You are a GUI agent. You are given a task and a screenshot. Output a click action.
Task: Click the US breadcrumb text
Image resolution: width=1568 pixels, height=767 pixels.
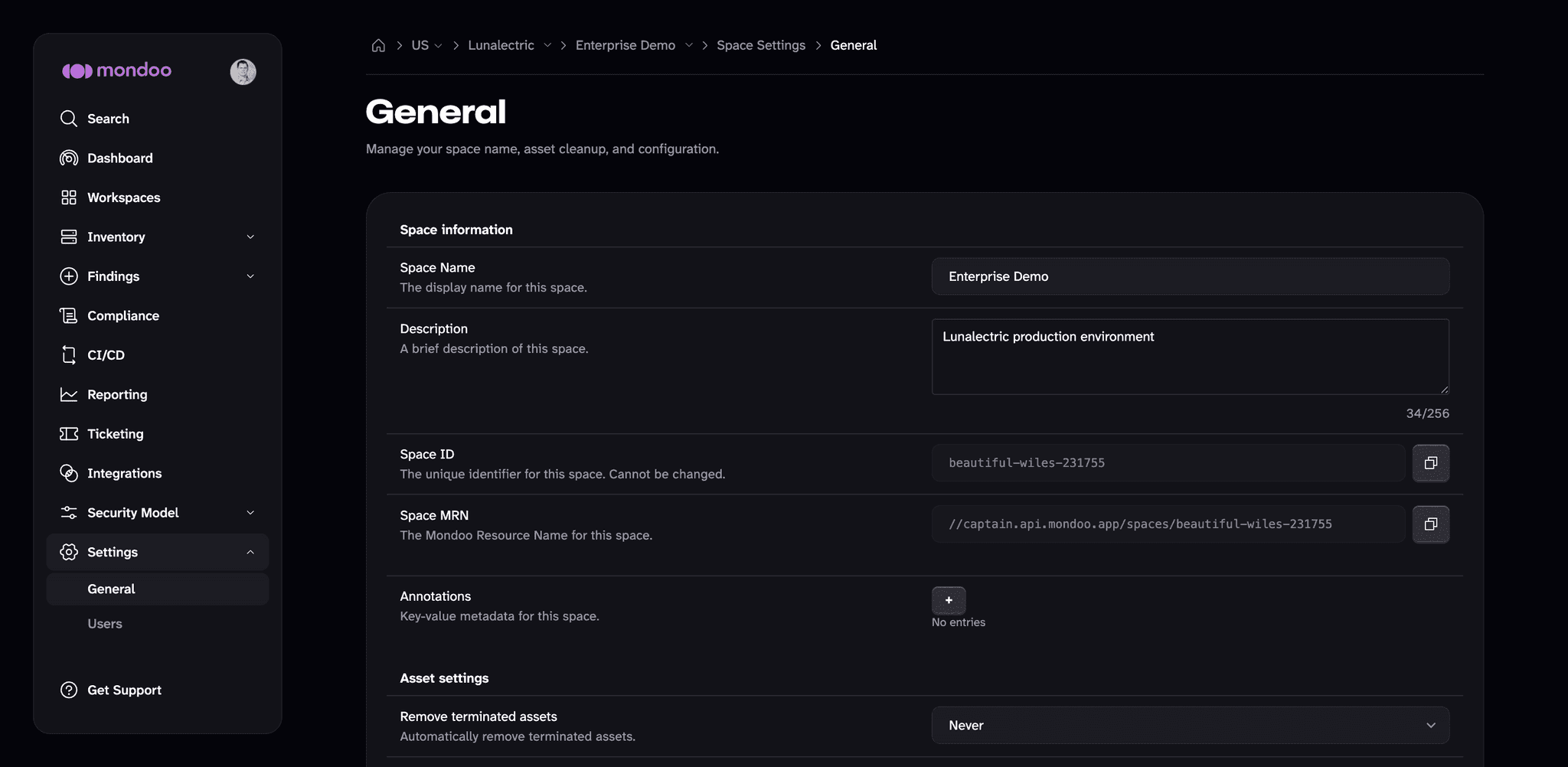point(420,45)
